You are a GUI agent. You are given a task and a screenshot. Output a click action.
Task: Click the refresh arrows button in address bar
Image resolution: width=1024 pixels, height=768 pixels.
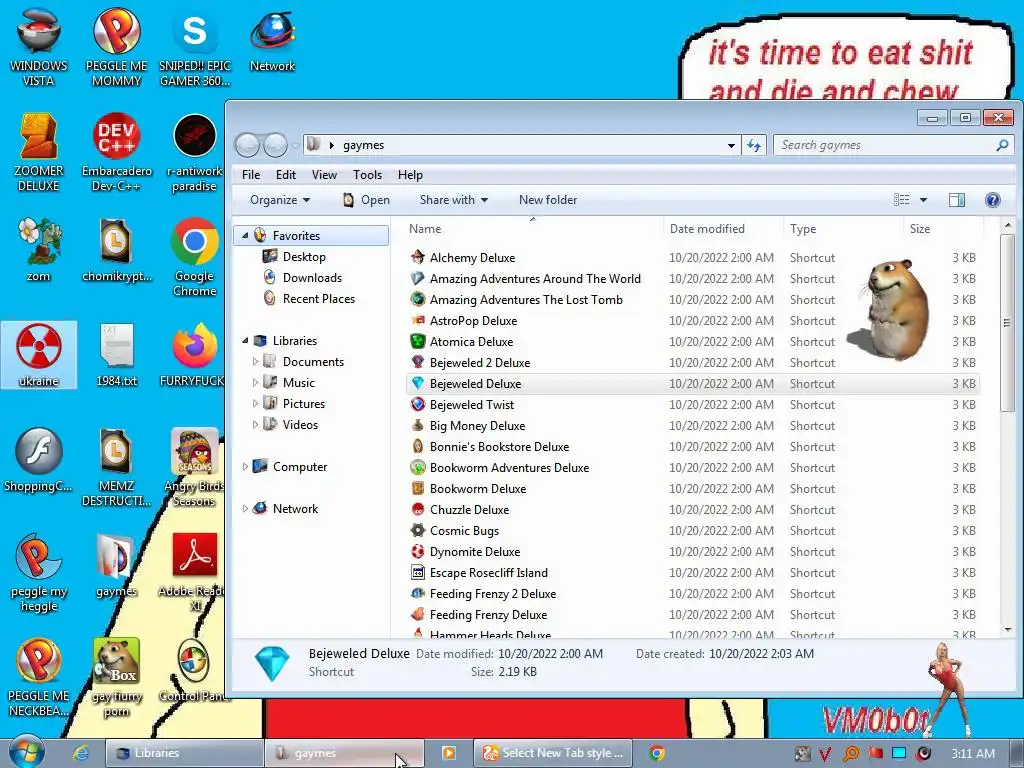pyautogui.click(x=754, y=145)
